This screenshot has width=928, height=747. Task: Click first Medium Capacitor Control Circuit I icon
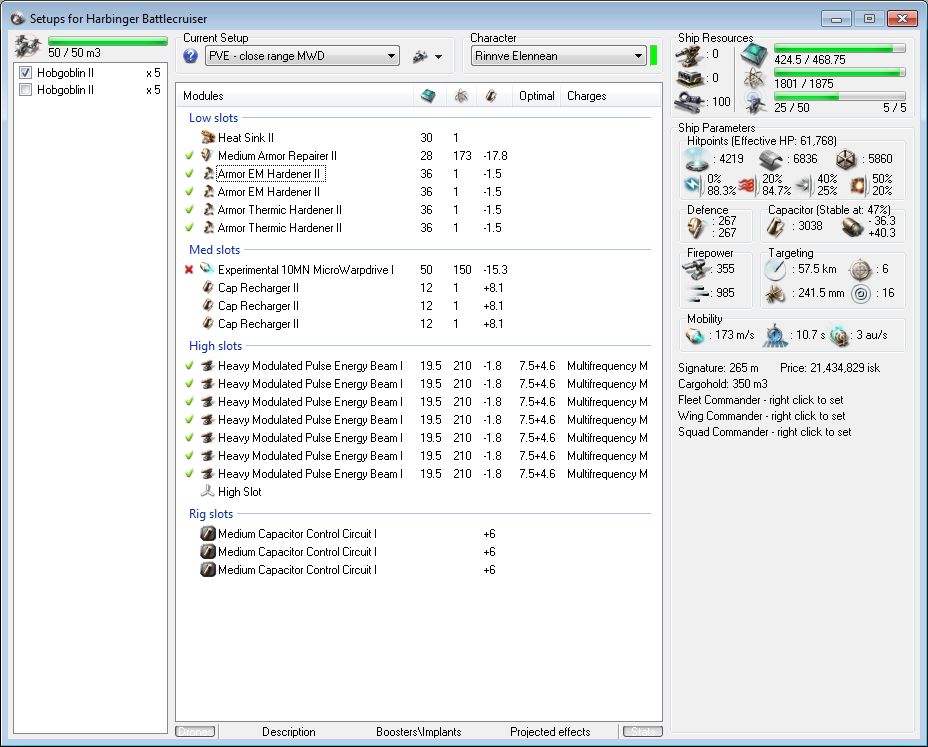coord(208,533)
